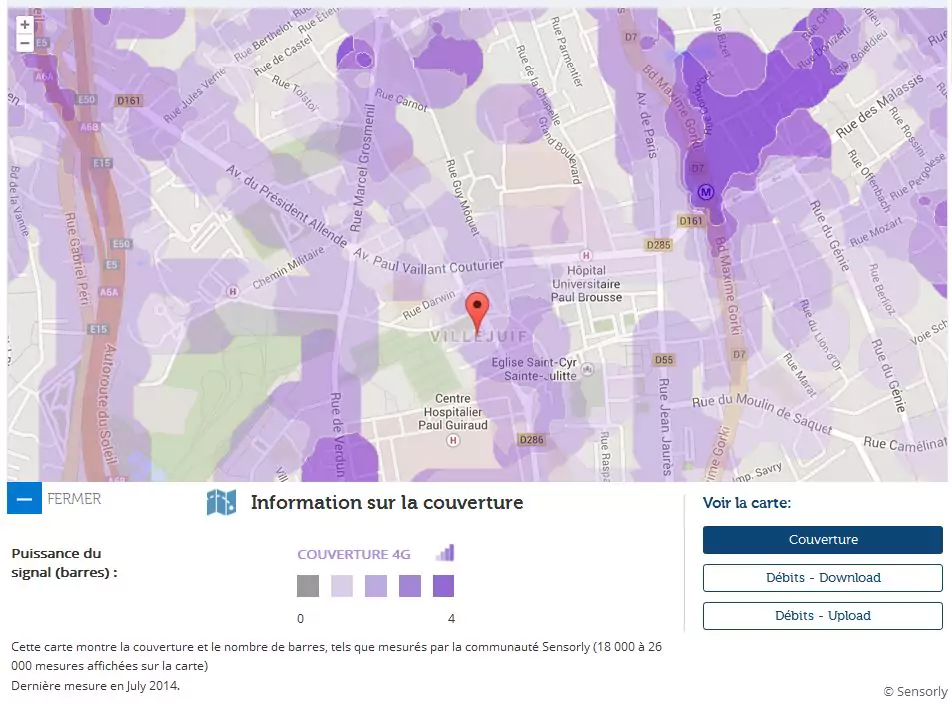
Task: Click the Centre Hospitalier Paul Guiraud marker
Action: (x=454, y=439)
